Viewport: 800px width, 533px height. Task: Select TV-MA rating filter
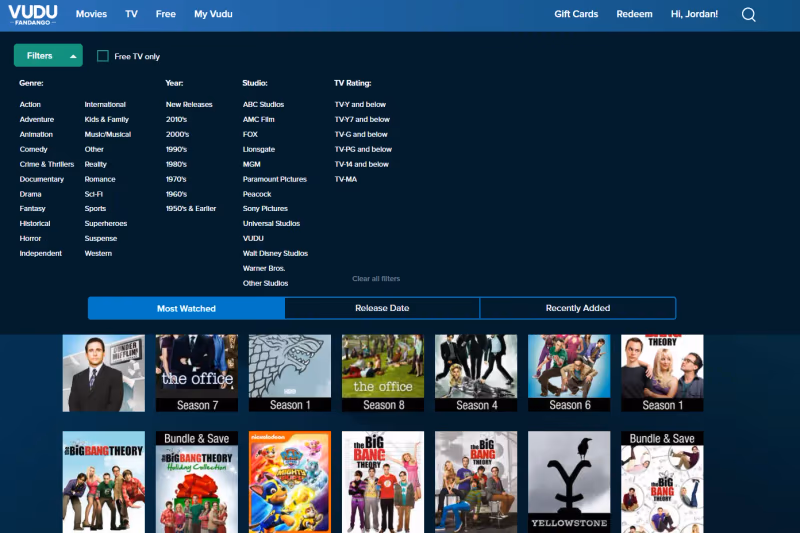(346, 179)
